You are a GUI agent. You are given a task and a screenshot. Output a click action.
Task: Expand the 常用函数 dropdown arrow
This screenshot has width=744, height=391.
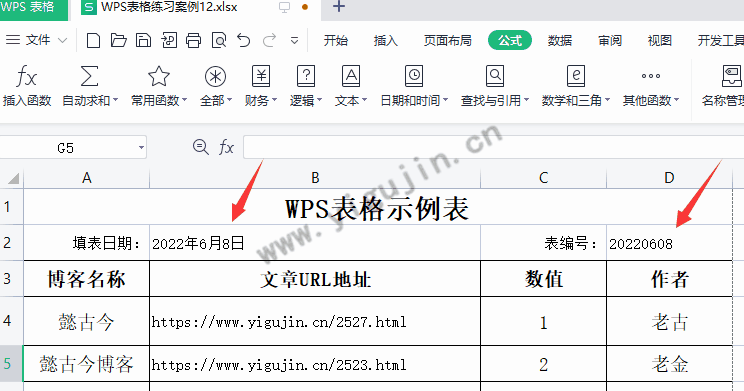[184, 100]
